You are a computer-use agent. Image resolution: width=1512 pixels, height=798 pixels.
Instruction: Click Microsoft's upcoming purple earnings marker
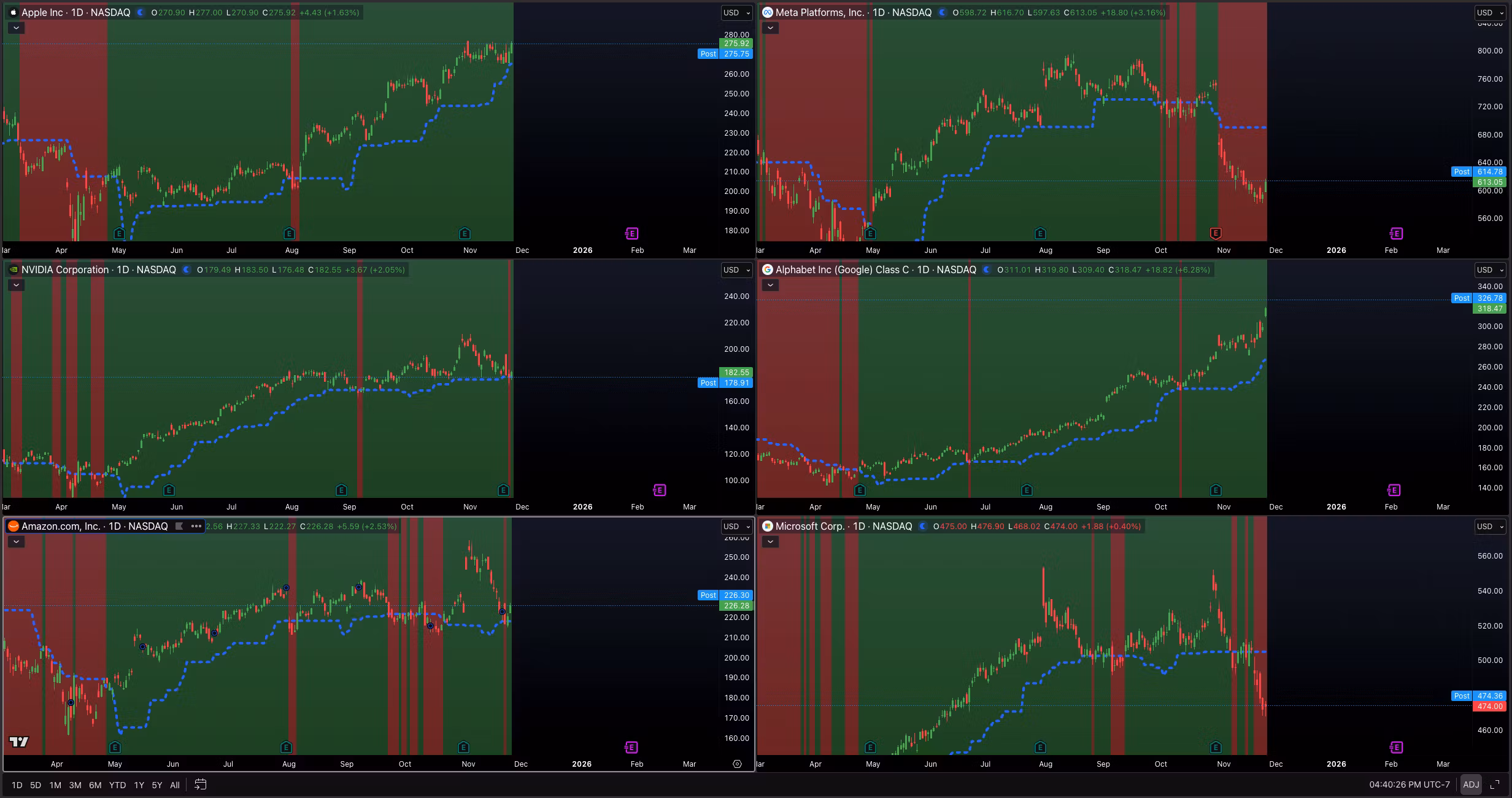click(1396, 747)
